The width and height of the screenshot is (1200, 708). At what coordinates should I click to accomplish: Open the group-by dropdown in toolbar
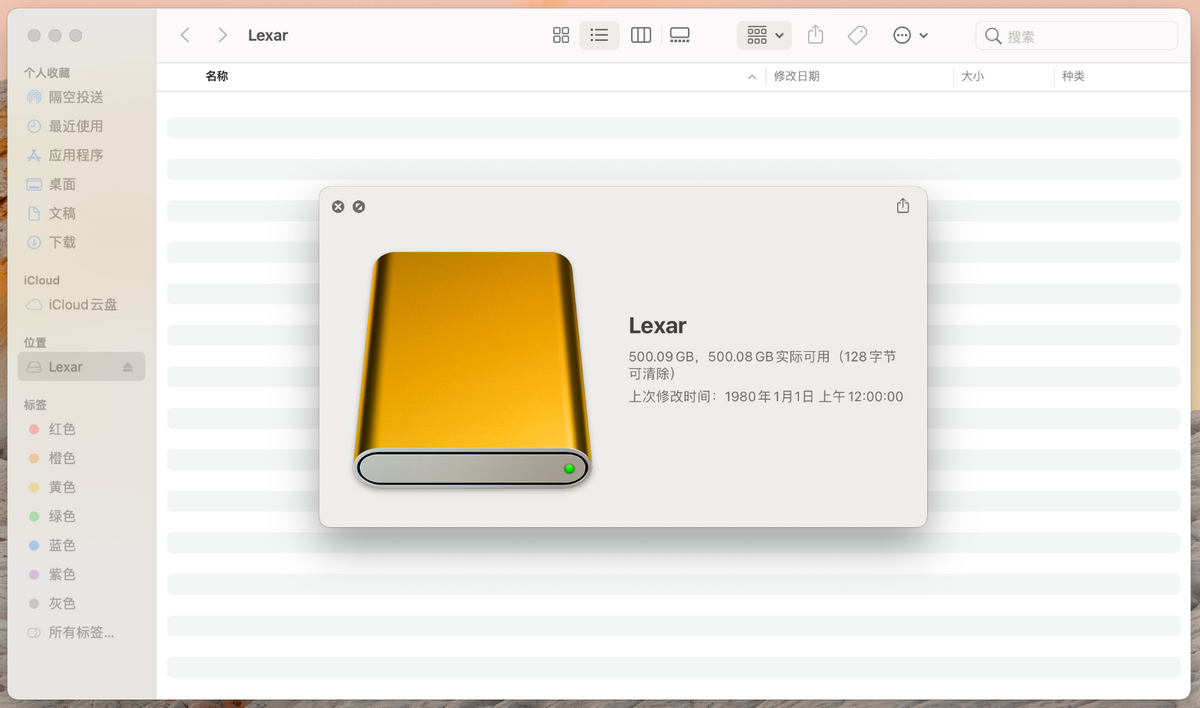coord(765,35)
